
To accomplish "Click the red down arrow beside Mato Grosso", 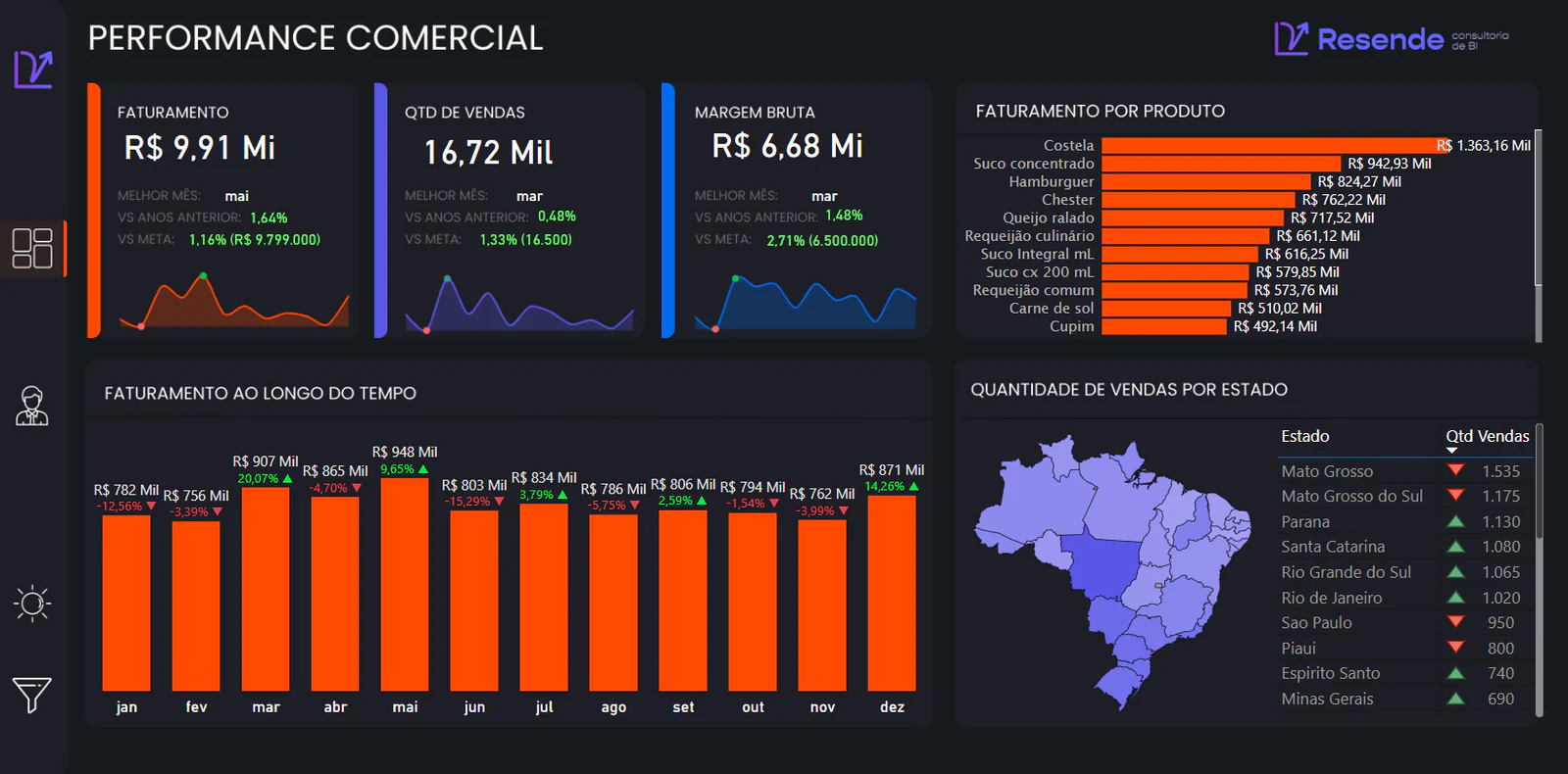I will click(x=1456, y=470).
